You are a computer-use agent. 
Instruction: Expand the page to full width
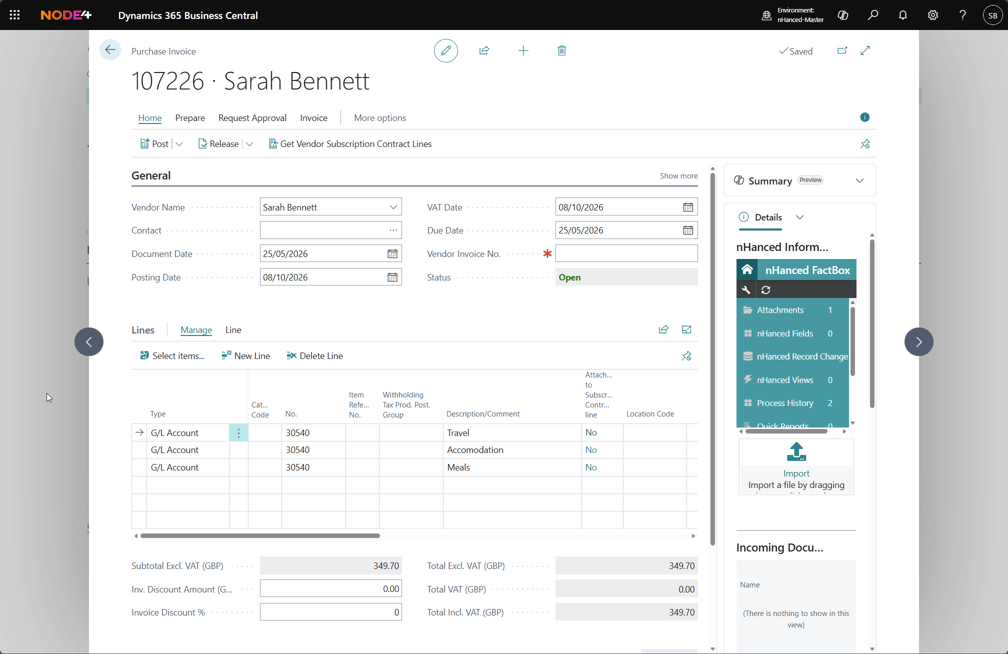click(x=865, y=51)
